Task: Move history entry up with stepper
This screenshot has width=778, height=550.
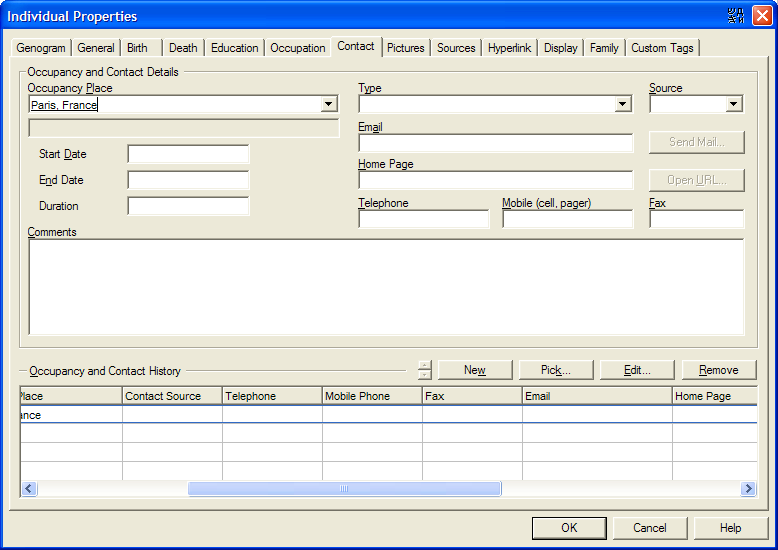Action: 425,365
